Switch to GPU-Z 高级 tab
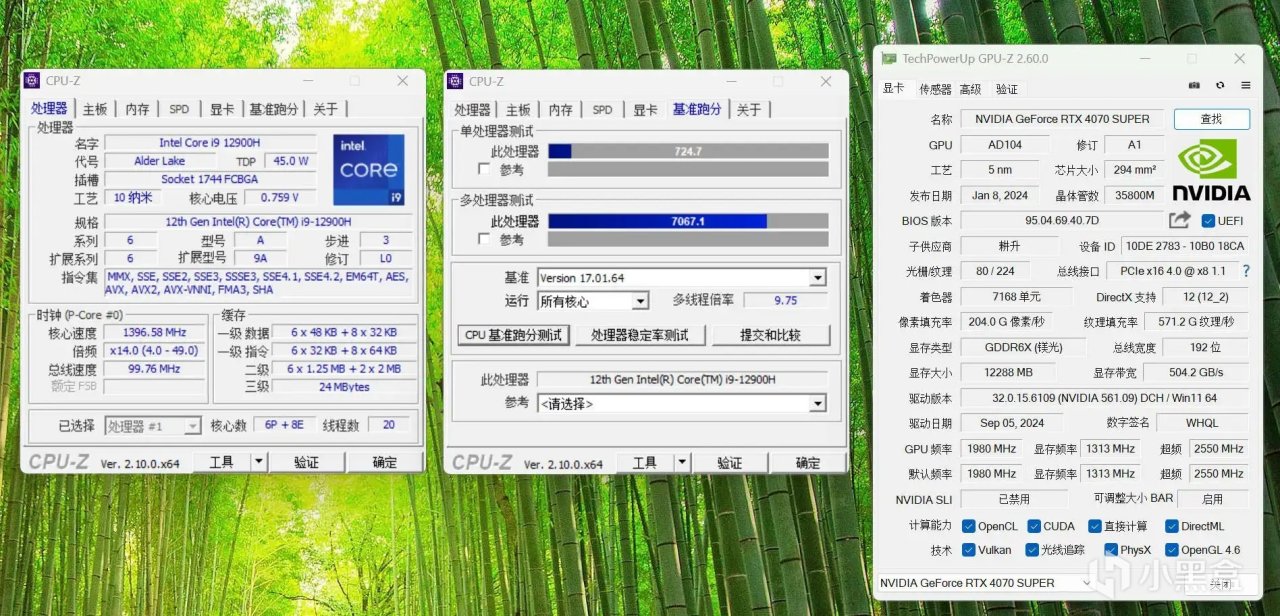Screen dimensions: 1280x616 [x=970, y=89]
